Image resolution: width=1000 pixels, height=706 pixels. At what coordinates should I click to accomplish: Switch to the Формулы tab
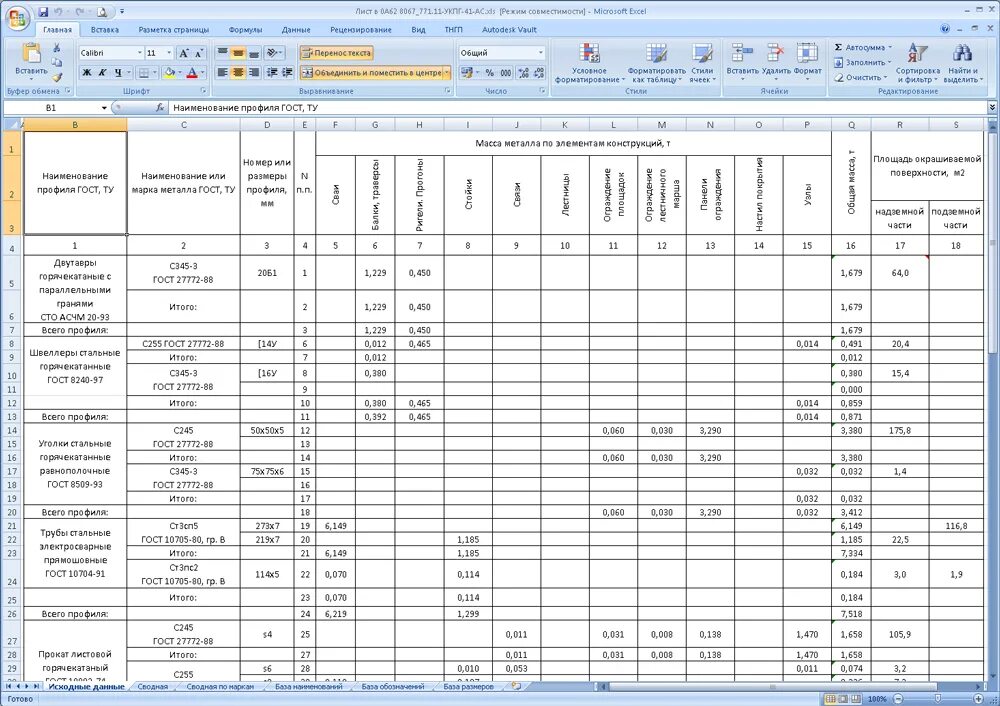[245, 29]
